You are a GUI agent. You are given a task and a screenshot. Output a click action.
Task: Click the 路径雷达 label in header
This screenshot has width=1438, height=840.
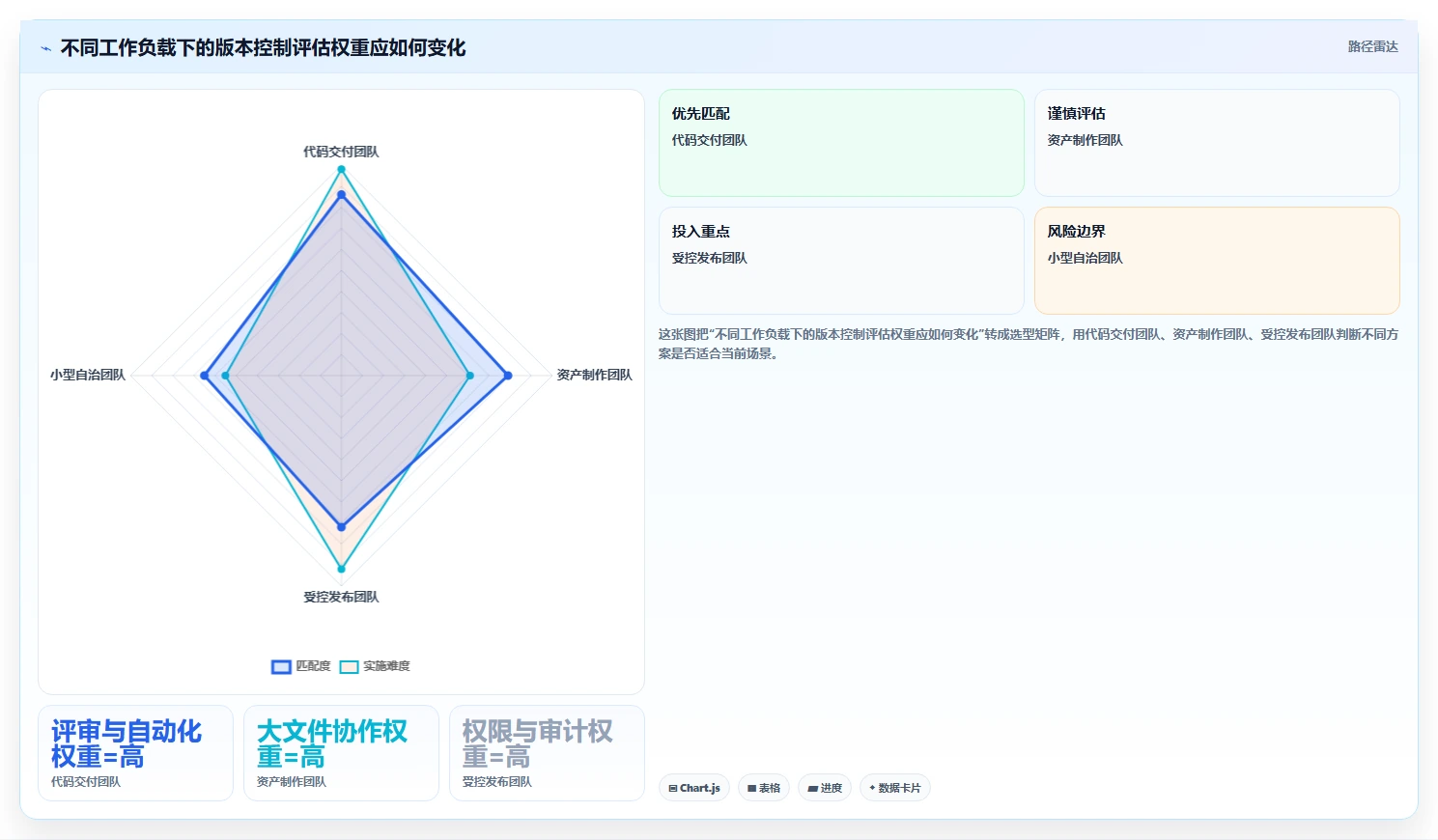pos(1372,46)
